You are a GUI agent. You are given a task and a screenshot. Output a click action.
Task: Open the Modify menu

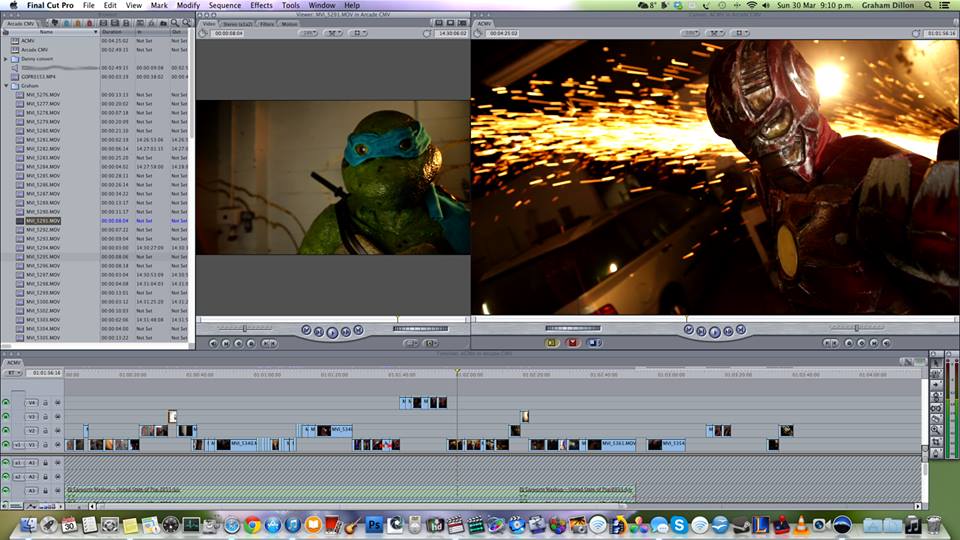188,5
